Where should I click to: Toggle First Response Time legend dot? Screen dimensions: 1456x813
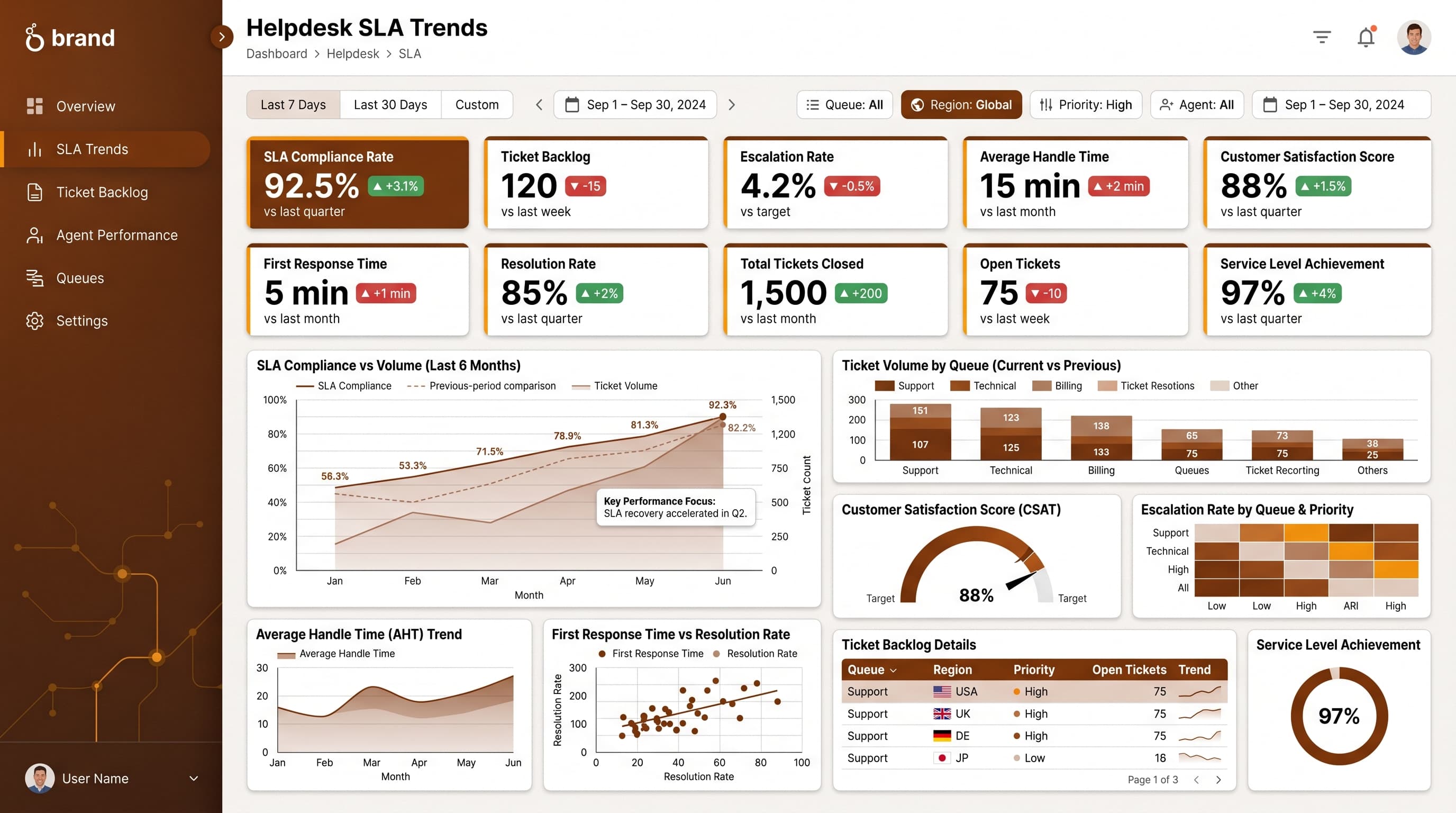(x=602, y=654)
